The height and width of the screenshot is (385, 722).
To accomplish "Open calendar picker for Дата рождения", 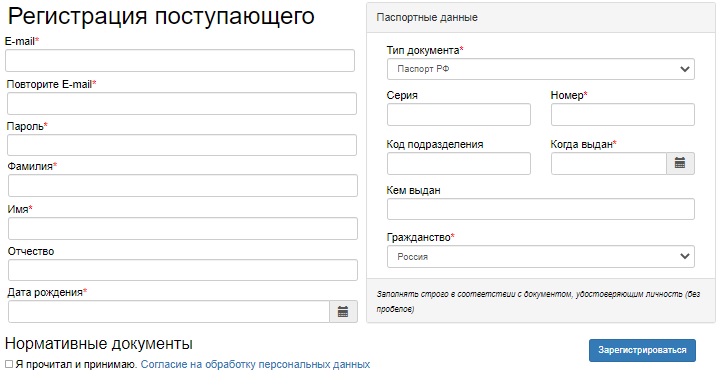I will tap(343, 312).
